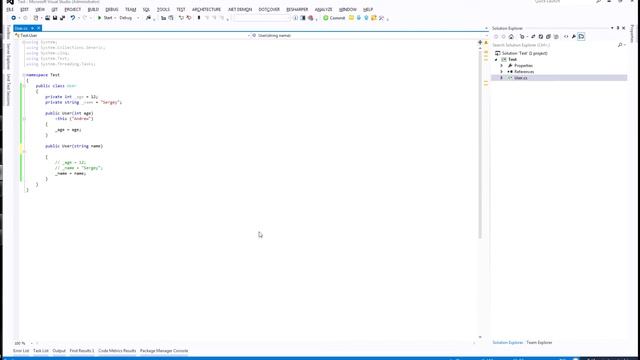The height and width of the screenshot is (360, 640).
Task: Open the Toolbox side panel tab
Action: click(x=8, y=32)
